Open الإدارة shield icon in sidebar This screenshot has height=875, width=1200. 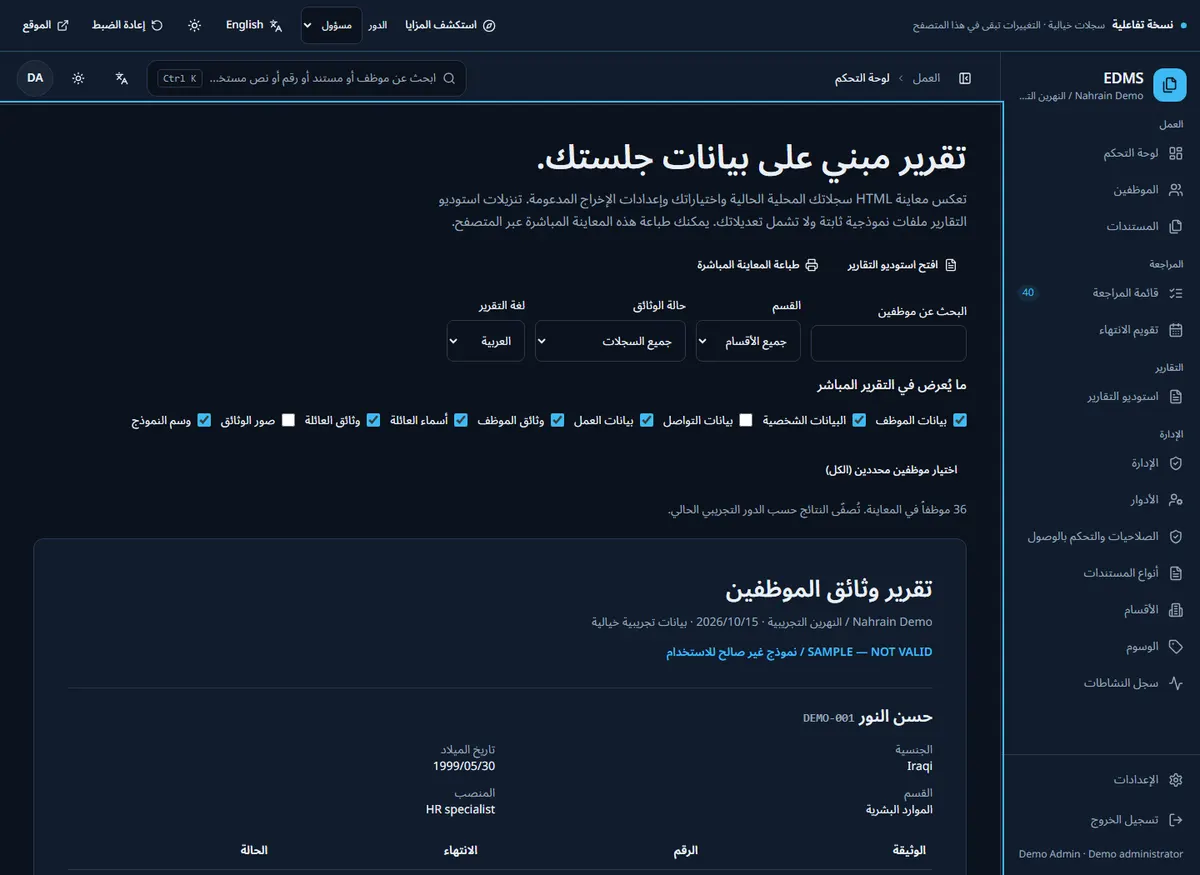[x=1176, y=463]
